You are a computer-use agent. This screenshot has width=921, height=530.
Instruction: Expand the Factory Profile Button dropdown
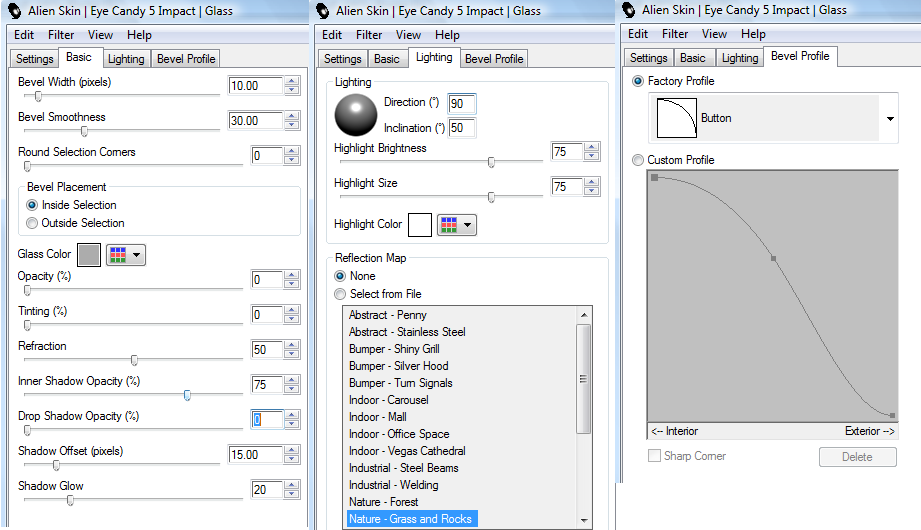(890, 119)
